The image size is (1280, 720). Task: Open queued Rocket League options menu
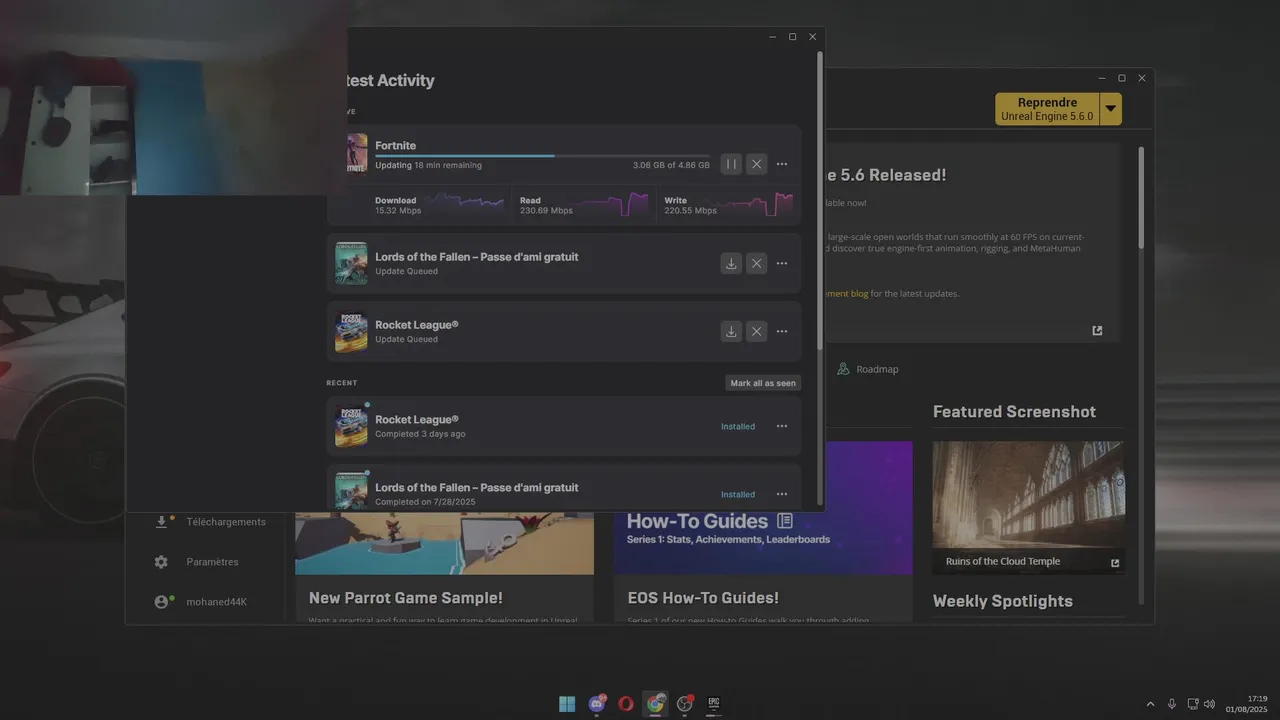[x=782, y=331]
